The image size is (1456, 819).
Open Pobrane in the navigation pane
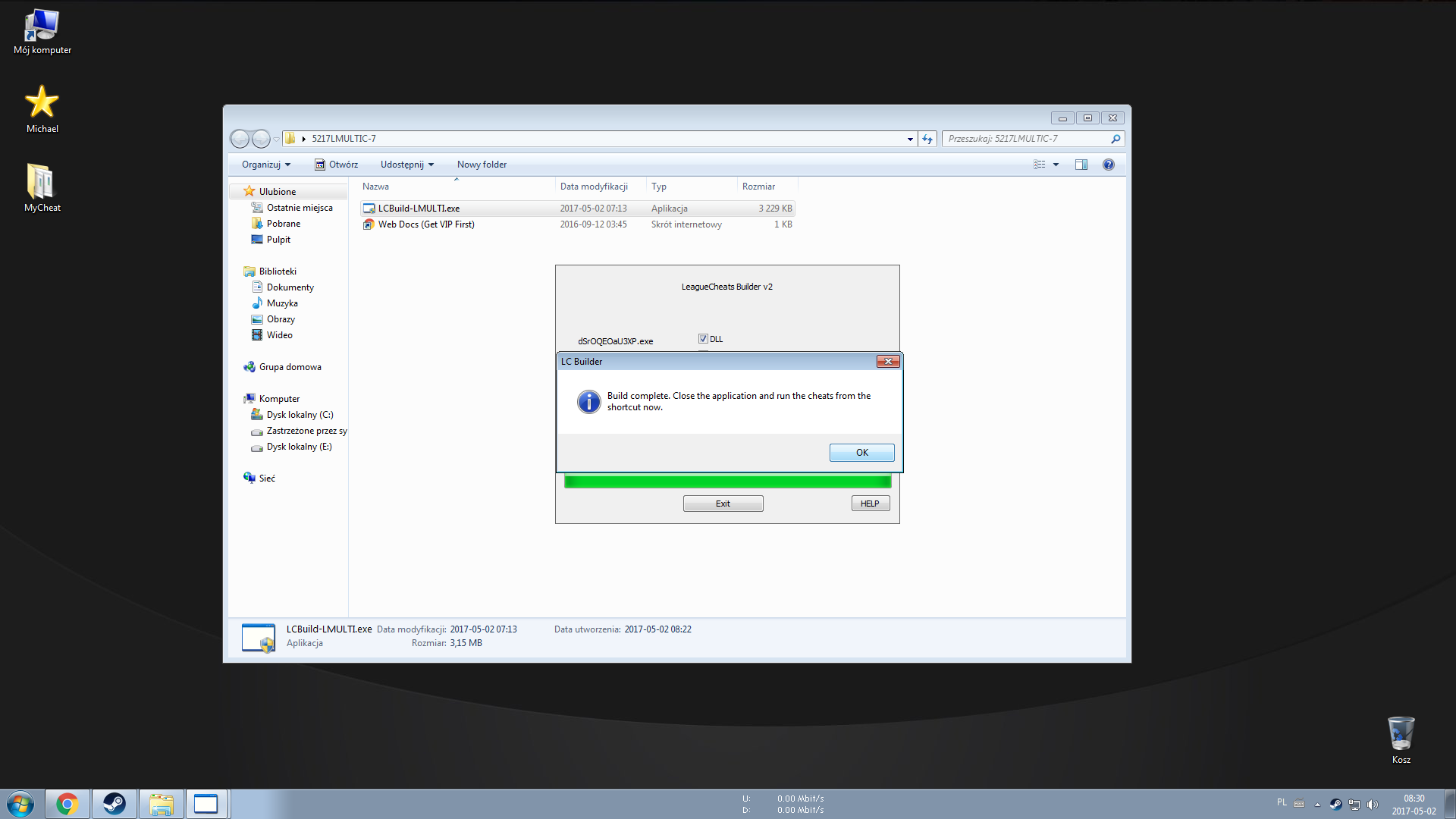(283, 224)
